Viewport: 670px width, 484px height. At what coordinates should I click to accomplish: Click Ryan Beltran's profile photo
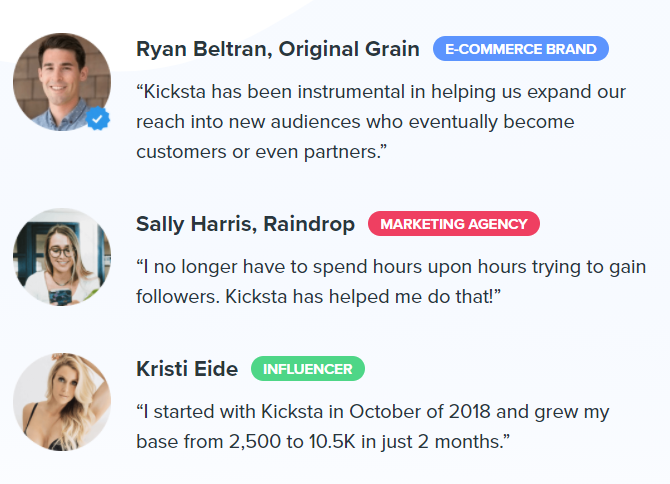click(x=61, y=82)
